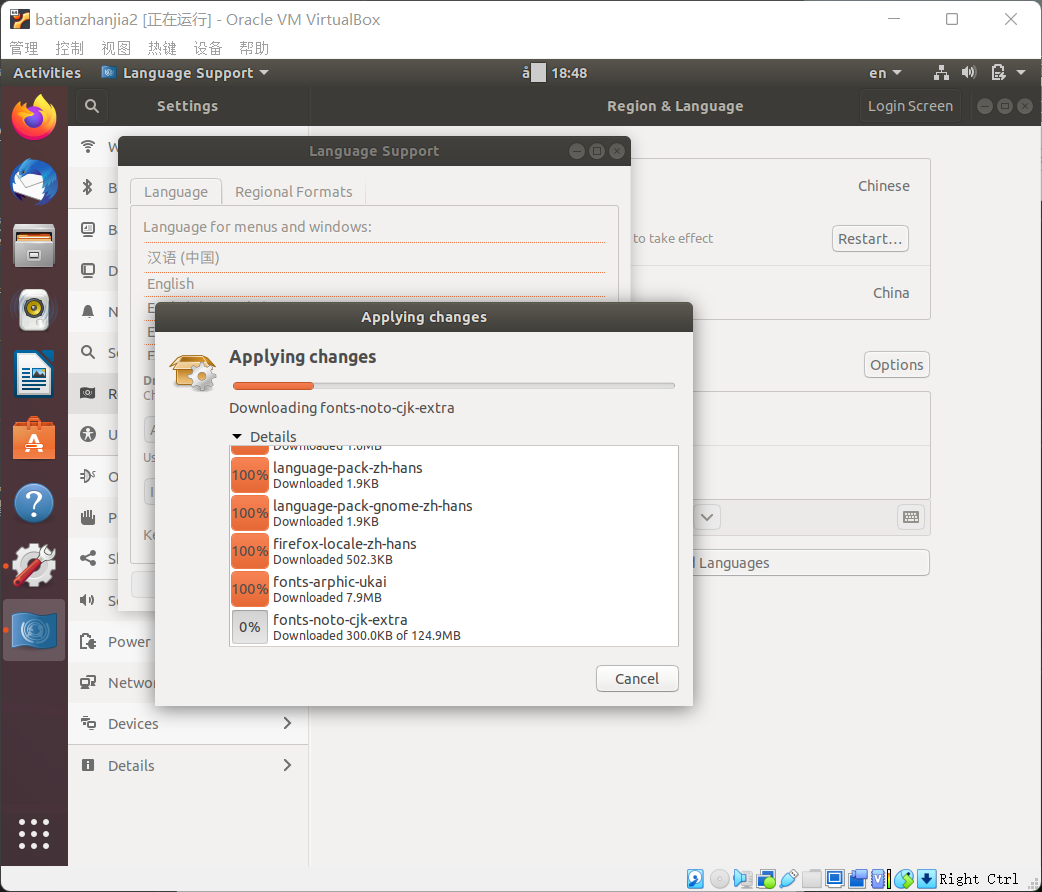Image resolution: width=1042 pixels, height=892 pixels.
Task: Open the network status icon in top bar
Action: click(x=941, y=73)
